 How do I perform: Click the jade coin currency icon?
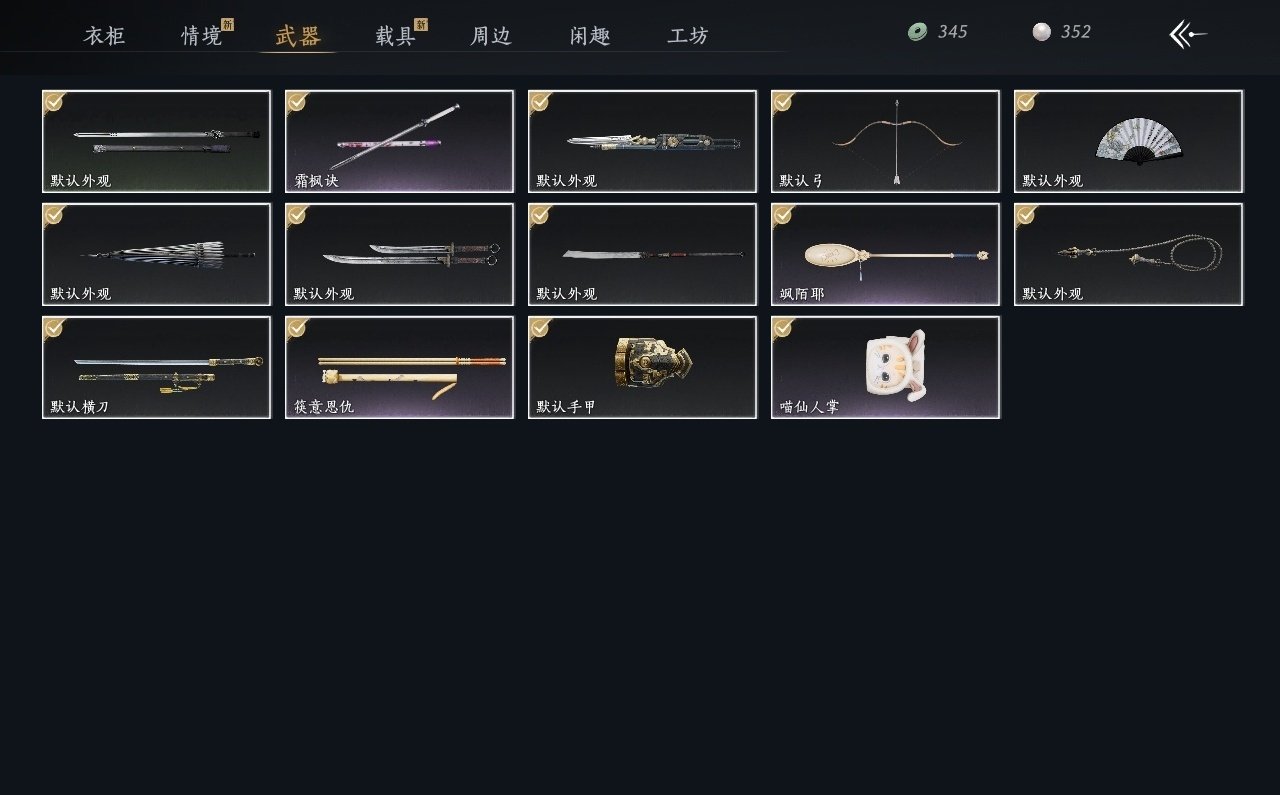click(917, 32)
